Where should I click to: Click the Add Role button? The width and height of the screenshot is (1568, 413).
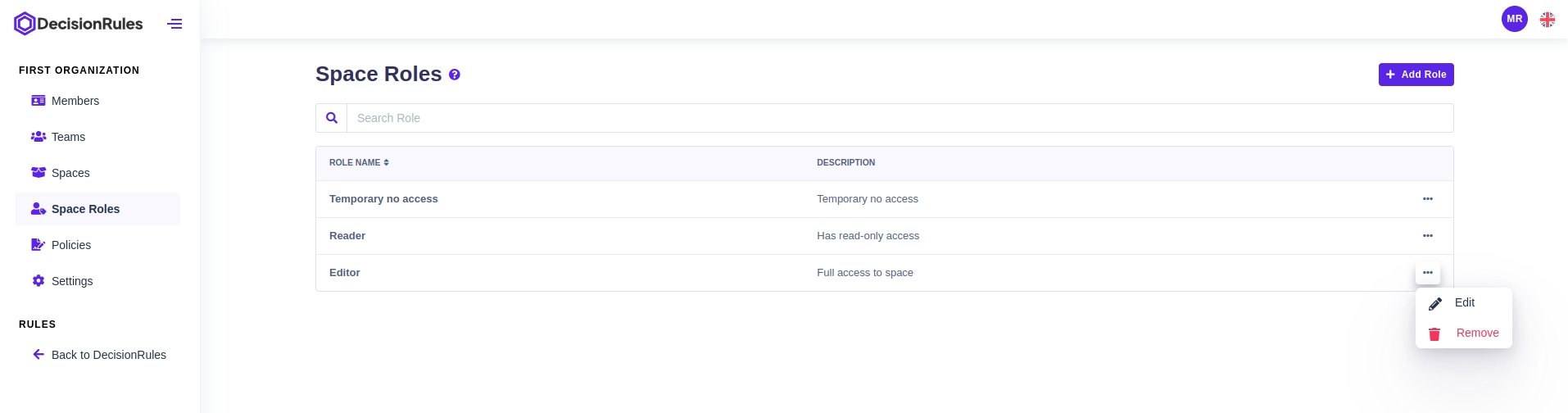point(1416,75)
